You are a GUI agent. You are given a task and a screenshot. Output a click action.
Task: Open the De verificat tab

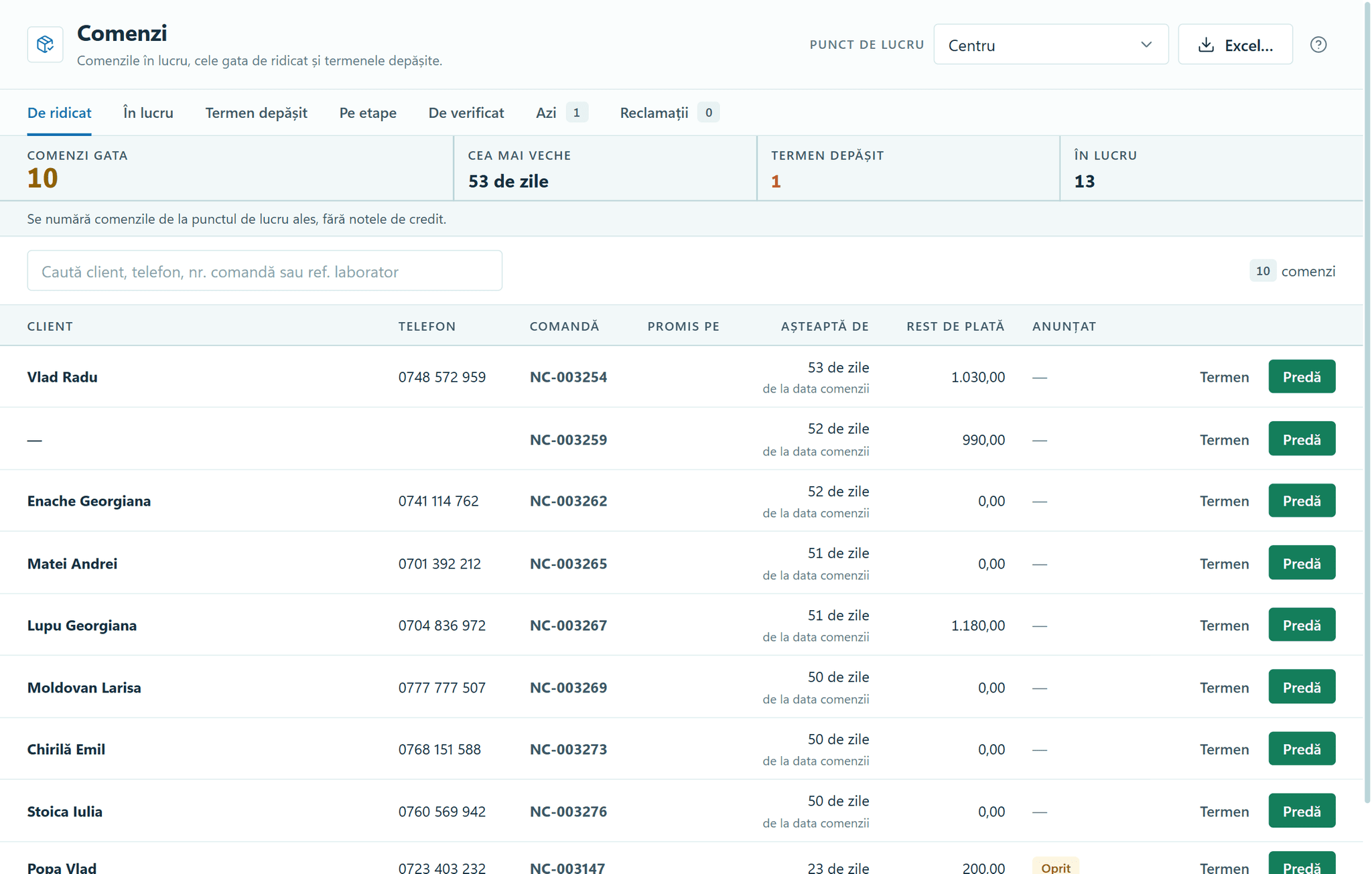[466, 113]
